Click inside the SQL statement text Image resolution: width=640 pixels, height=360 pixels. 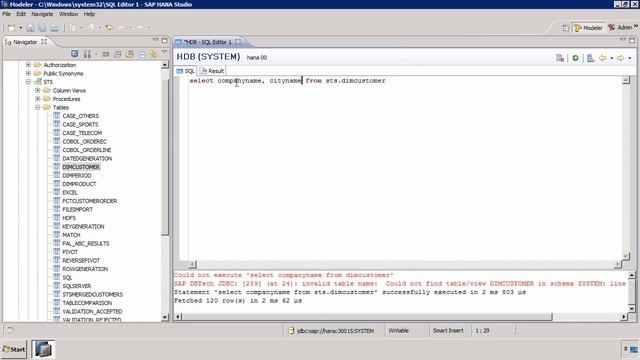click(x=287, y=81)
